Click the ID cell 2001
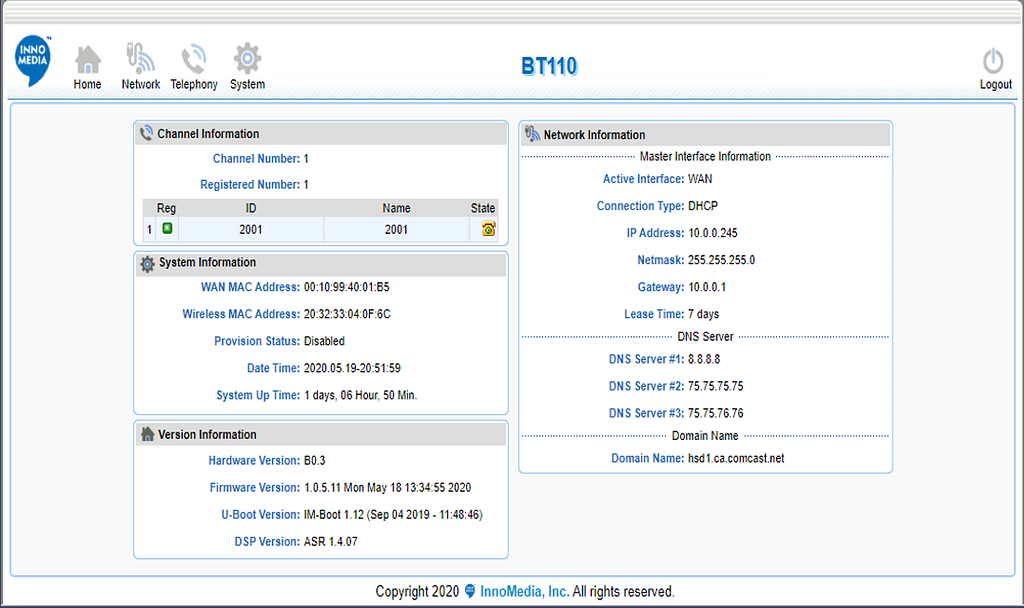Viewport: 1024px width, 608px height. (251, 229)
